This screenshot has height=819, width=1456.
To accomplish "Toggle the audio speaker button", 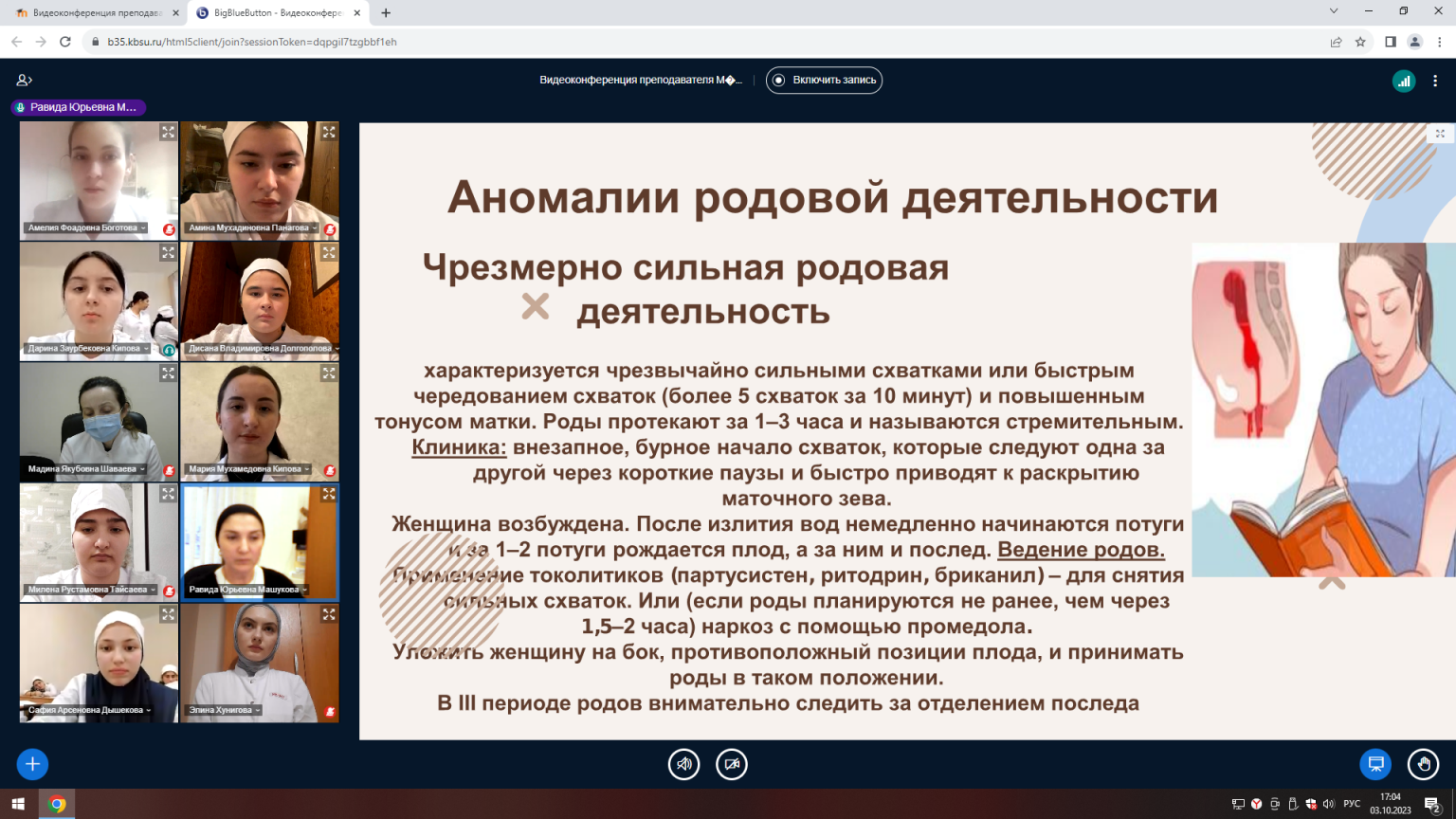I will click(683, 764).
